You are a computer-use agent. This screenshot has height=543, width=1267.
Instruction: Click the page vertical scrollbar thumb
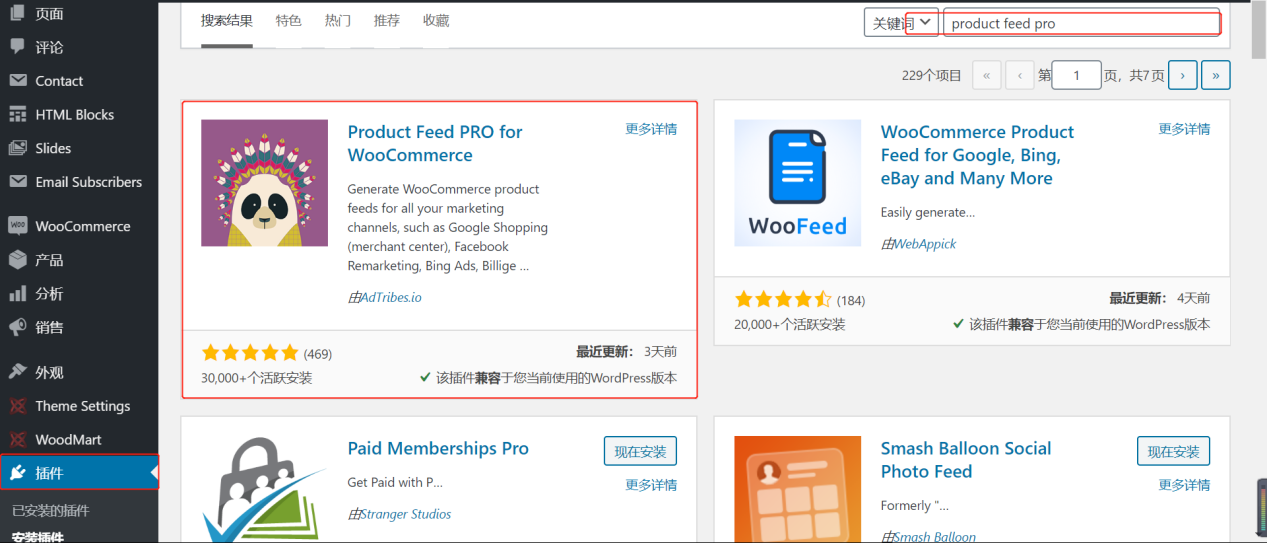pyautogui.click(x=1259, y=30)
